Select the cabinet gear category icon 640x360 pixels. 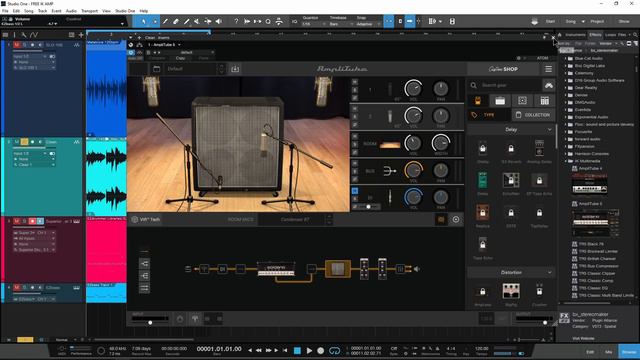coord(522,100)
